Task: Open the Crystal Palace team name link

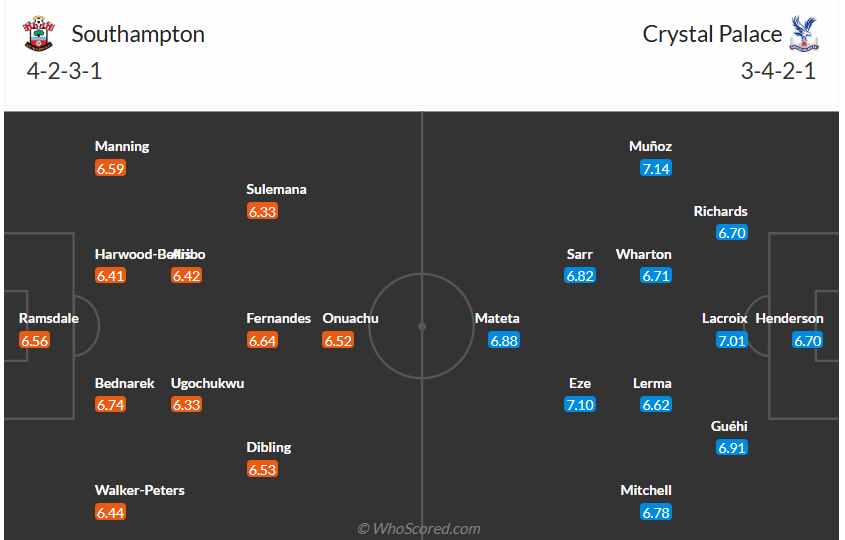Action: (x=712, y=34)
